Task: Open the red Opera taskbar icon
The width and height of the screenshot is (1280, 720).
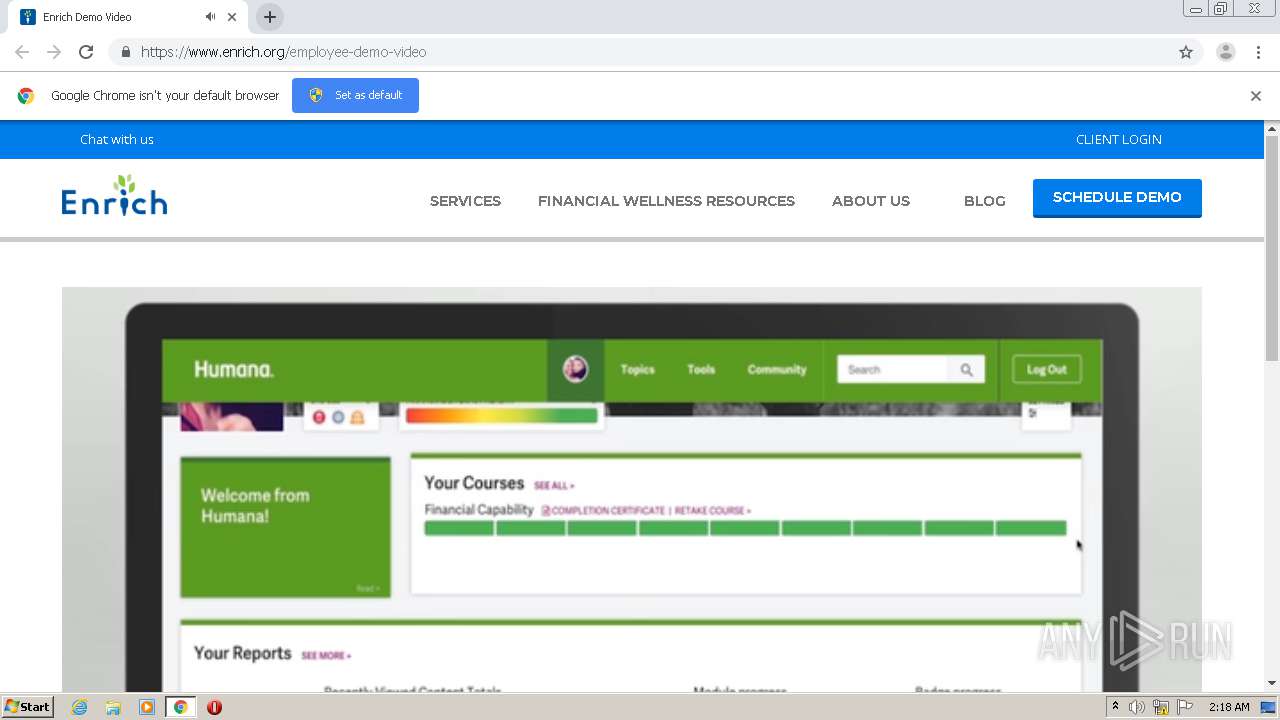Action: coord(214,707)
